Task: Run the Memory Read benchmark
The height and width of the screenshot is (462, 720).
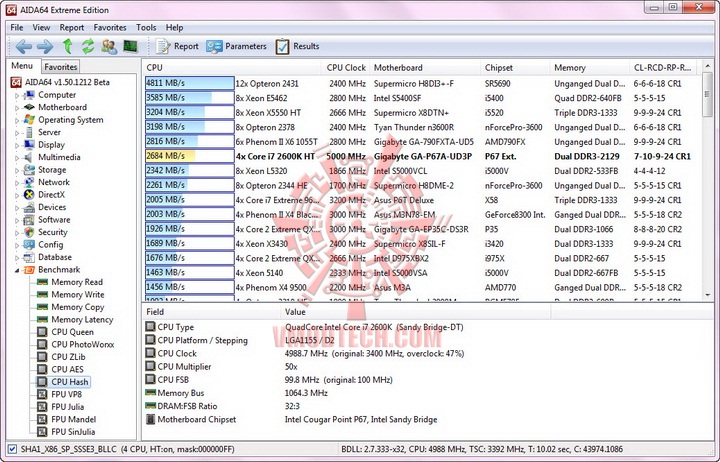Action: point(77,282)
